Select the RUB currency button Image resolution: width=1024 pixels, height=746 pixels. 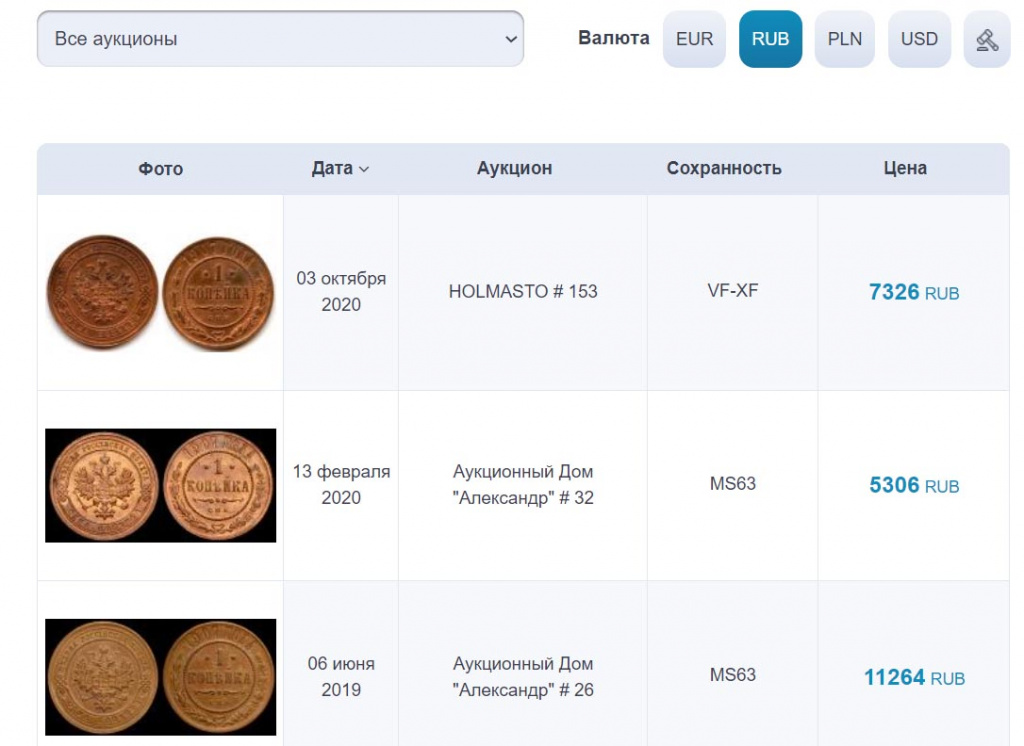coord(770,40)
